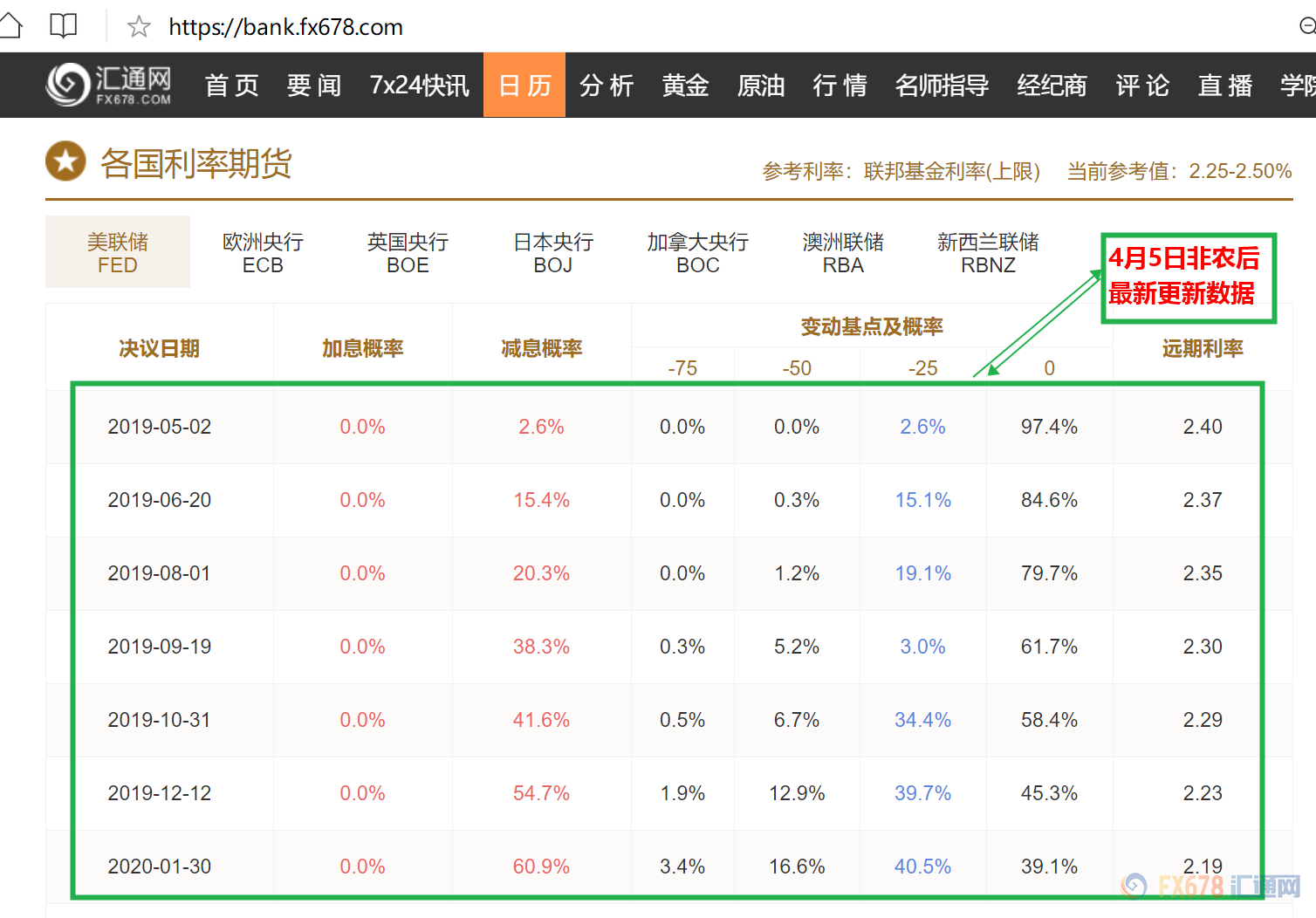The width and height of the screenshot is (1316, 918).
Task: Click the 40.5% link in the -25 column
Action: click(922, 866)
